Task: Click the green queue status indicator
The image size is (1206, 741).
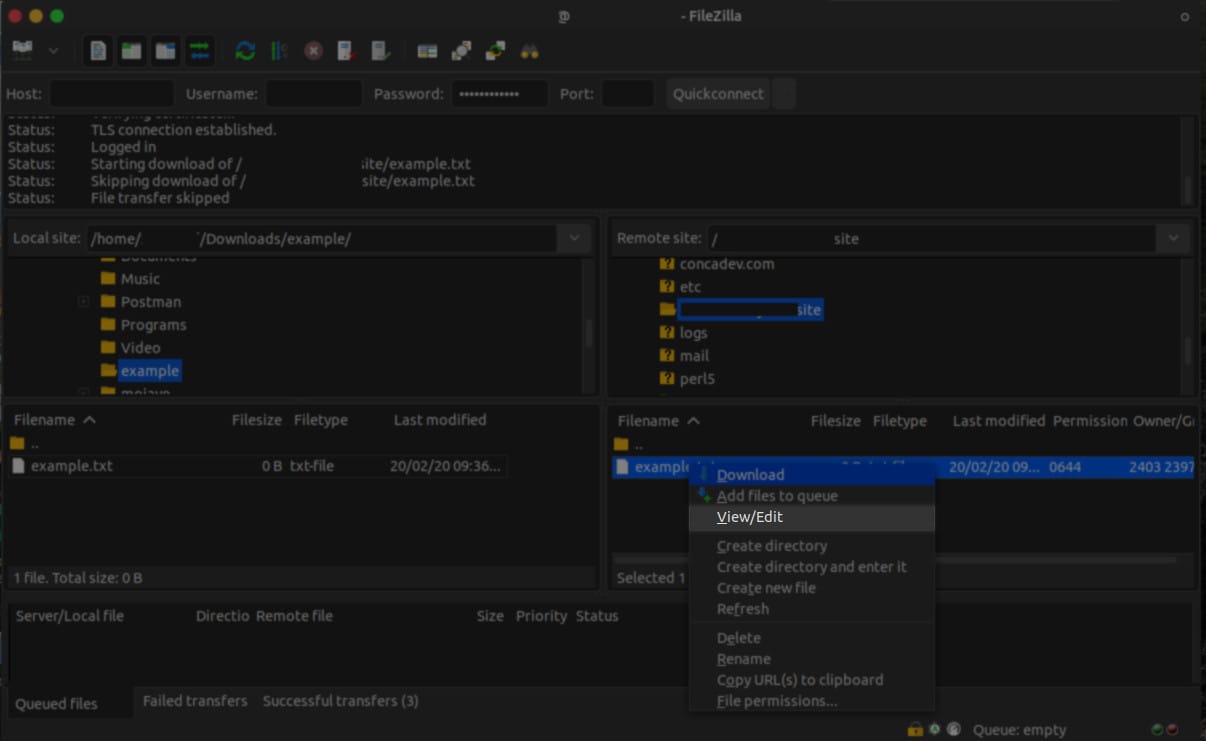Action: pyautogui.click(x=1157, y=729)
